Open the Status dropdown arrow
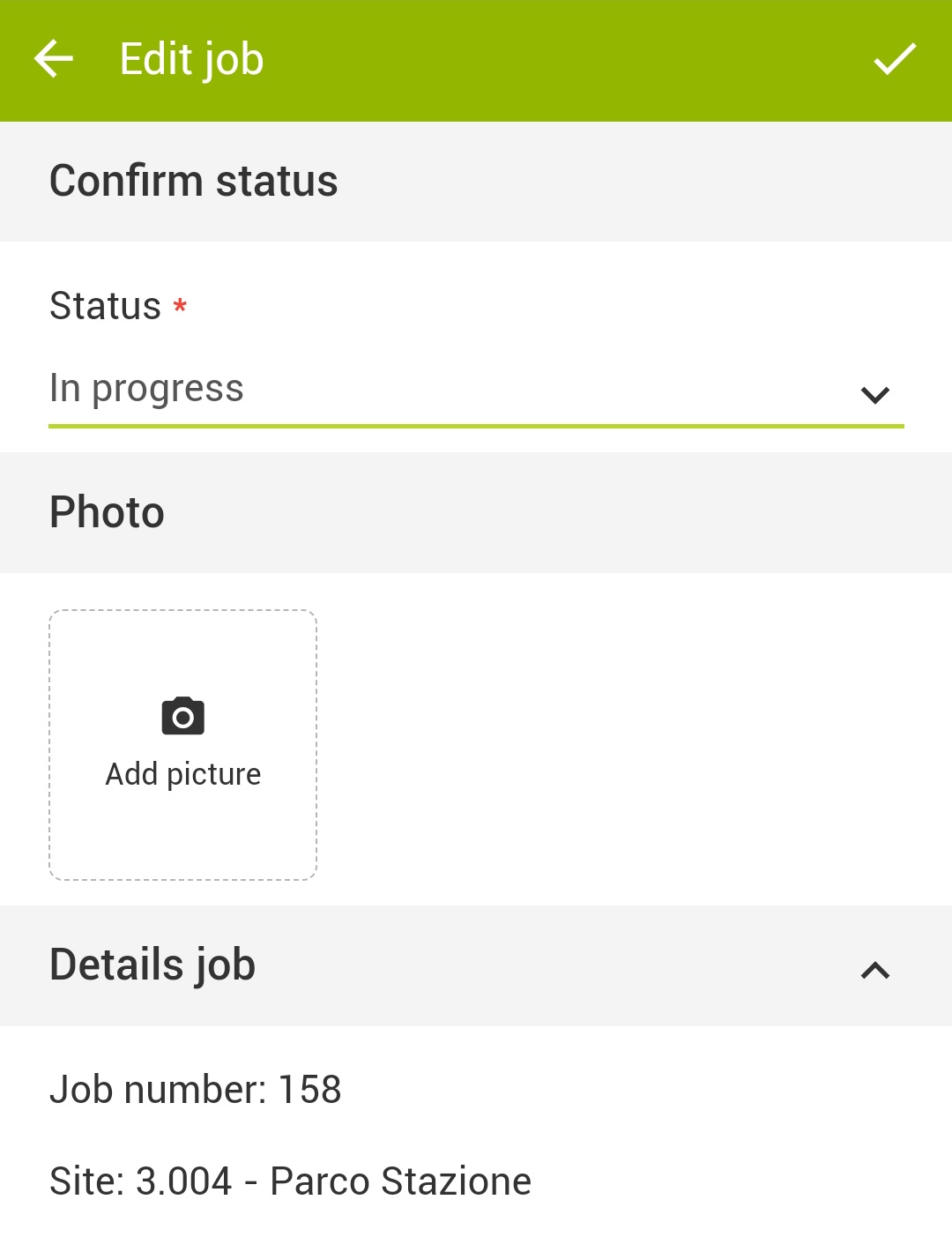 coord(874,394)
